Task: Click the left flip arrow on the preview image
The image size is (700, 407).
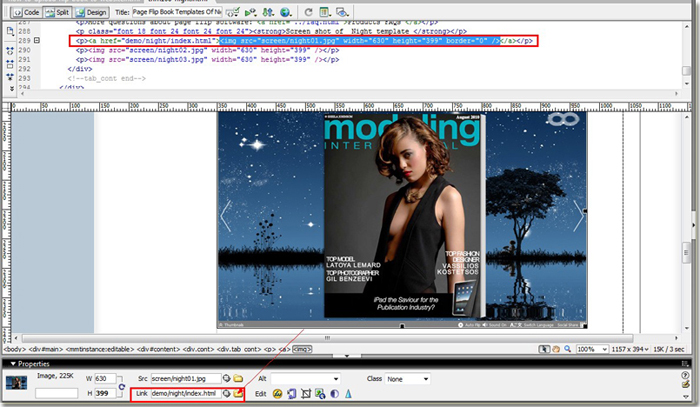Action: tap(226, 216)
